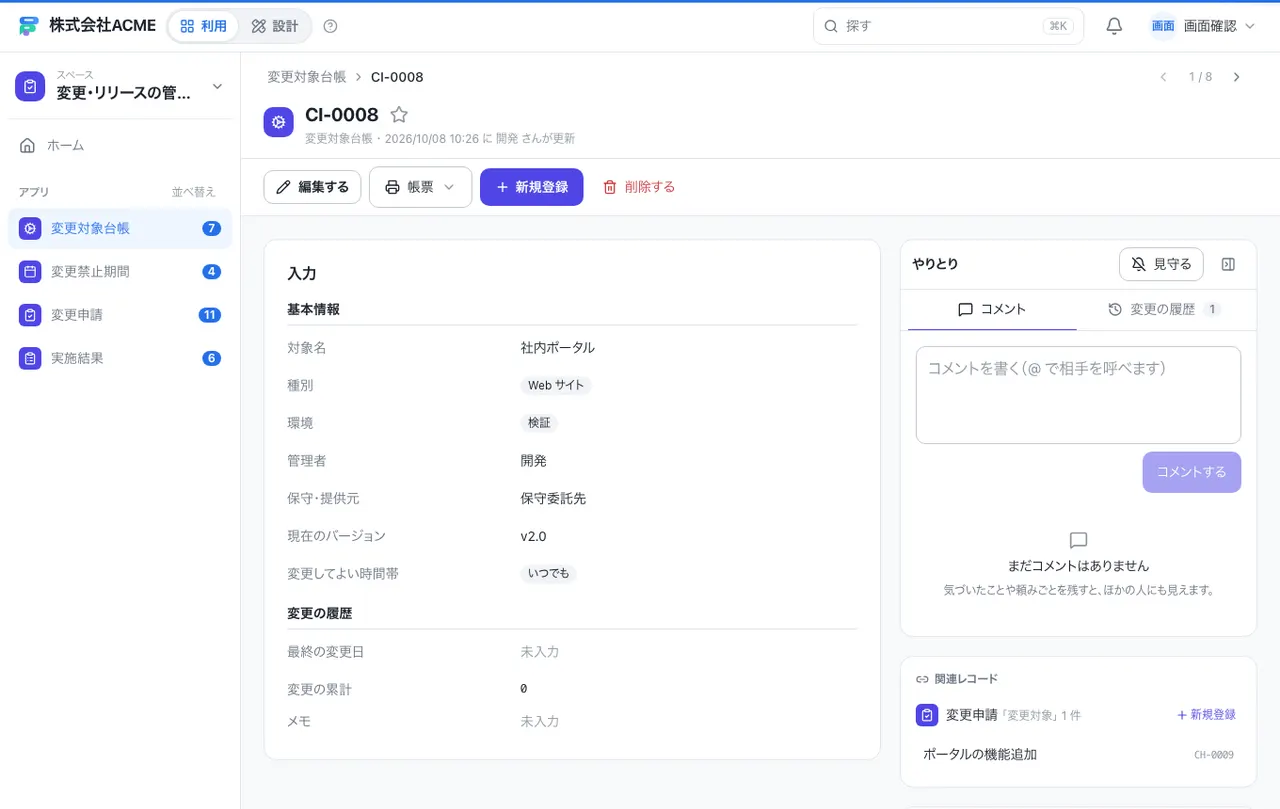
Task: Open the 帳票 dropdown
Action: 420,187
